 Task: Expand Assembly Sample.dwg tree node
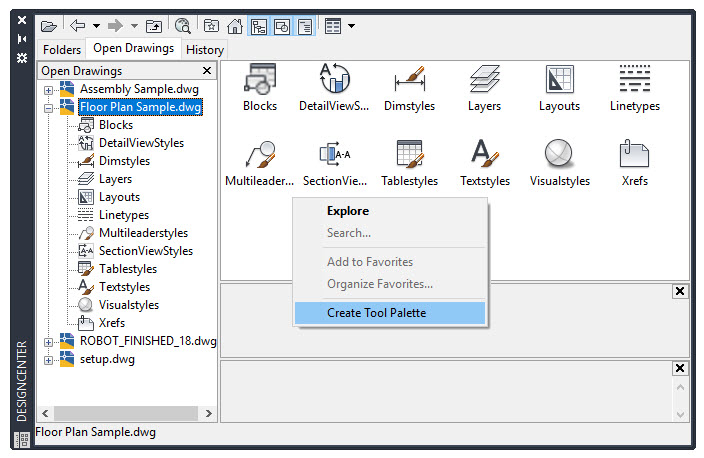[x=48, y=90]
